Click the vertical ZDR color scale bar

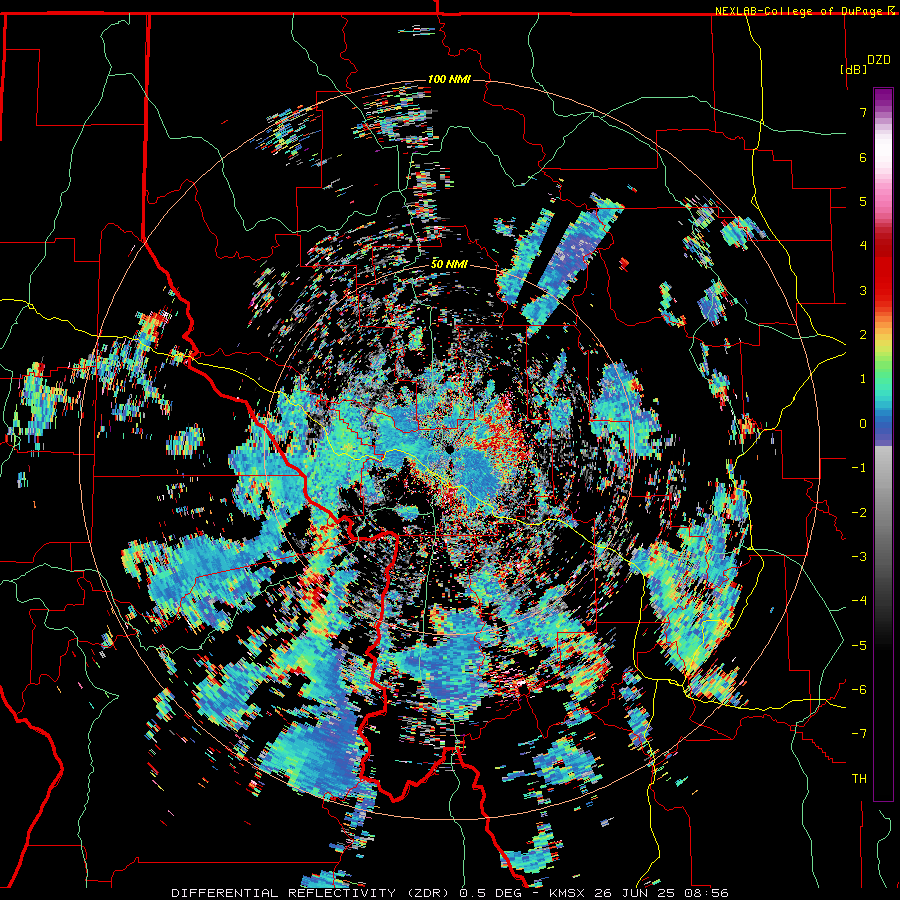point(883,444)
